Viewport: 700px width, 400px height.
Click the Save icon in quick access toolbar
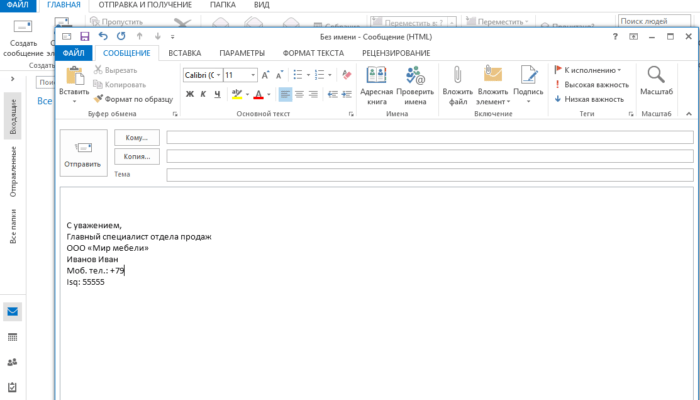(x=84, y=37)
